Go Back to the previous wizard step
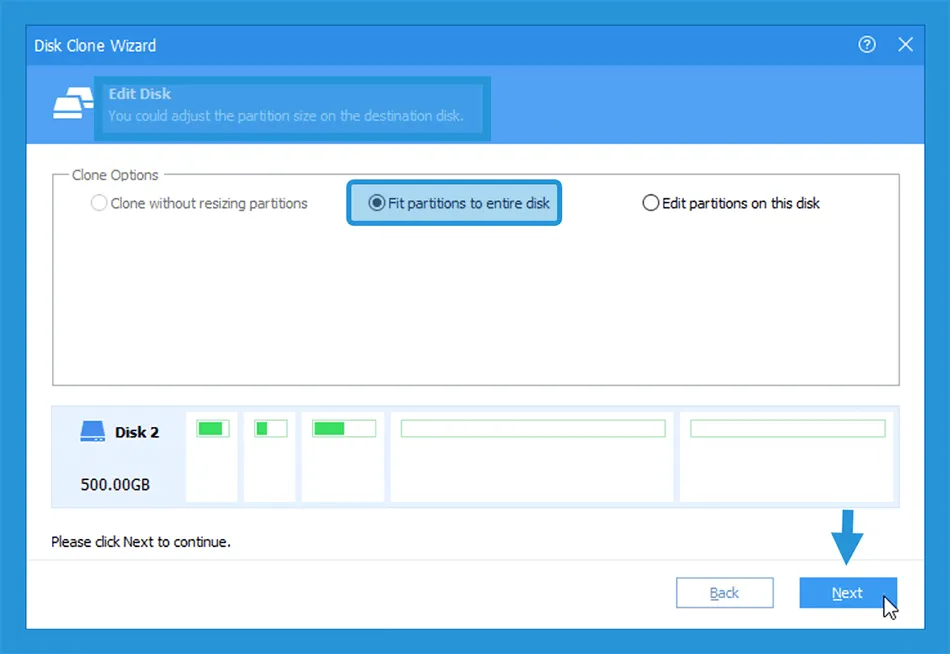Viewport: 950px width, 654px height. point(724,593)
